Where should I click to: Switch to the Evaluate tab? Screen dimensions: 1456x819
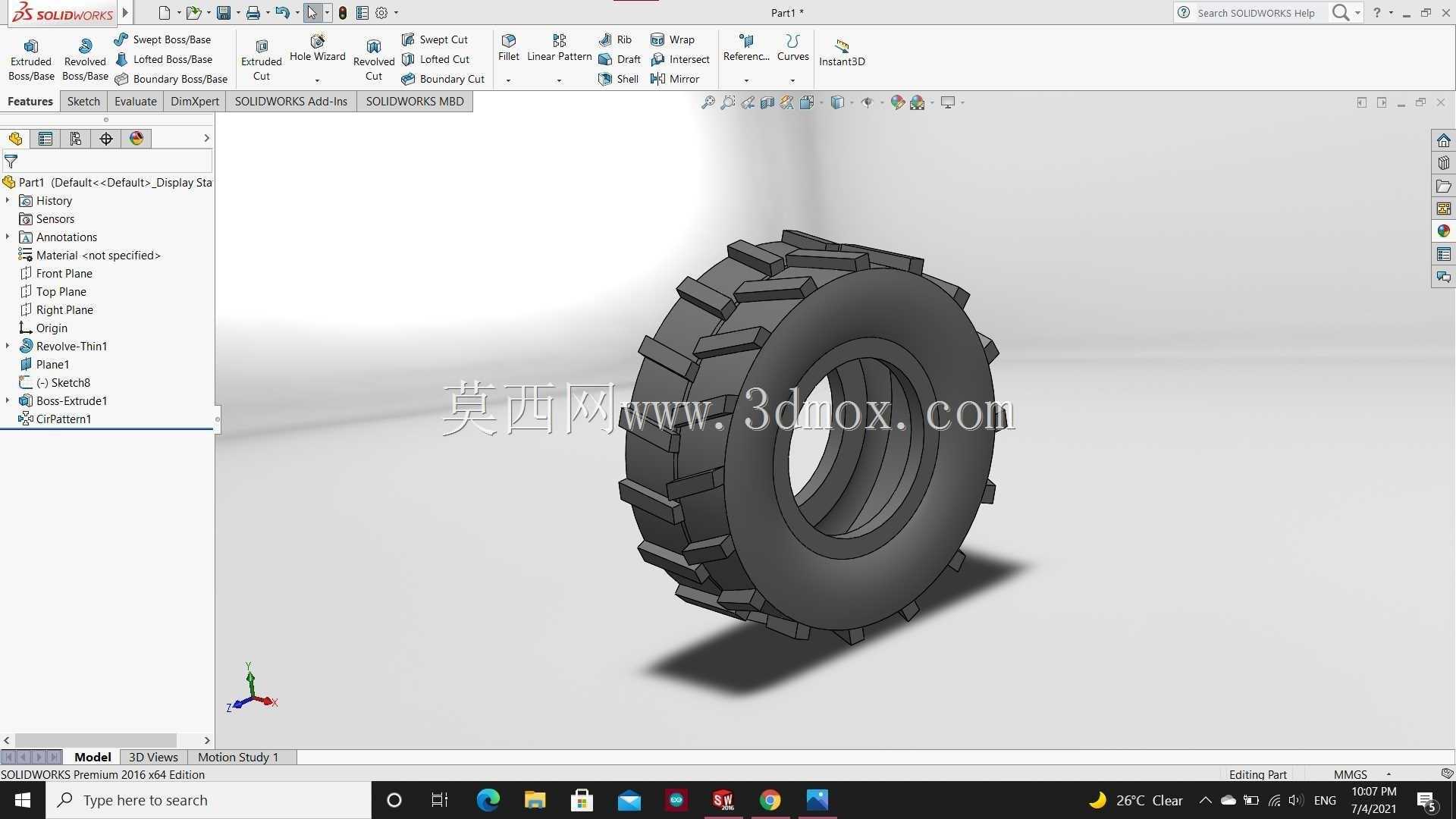coord(136,102)
